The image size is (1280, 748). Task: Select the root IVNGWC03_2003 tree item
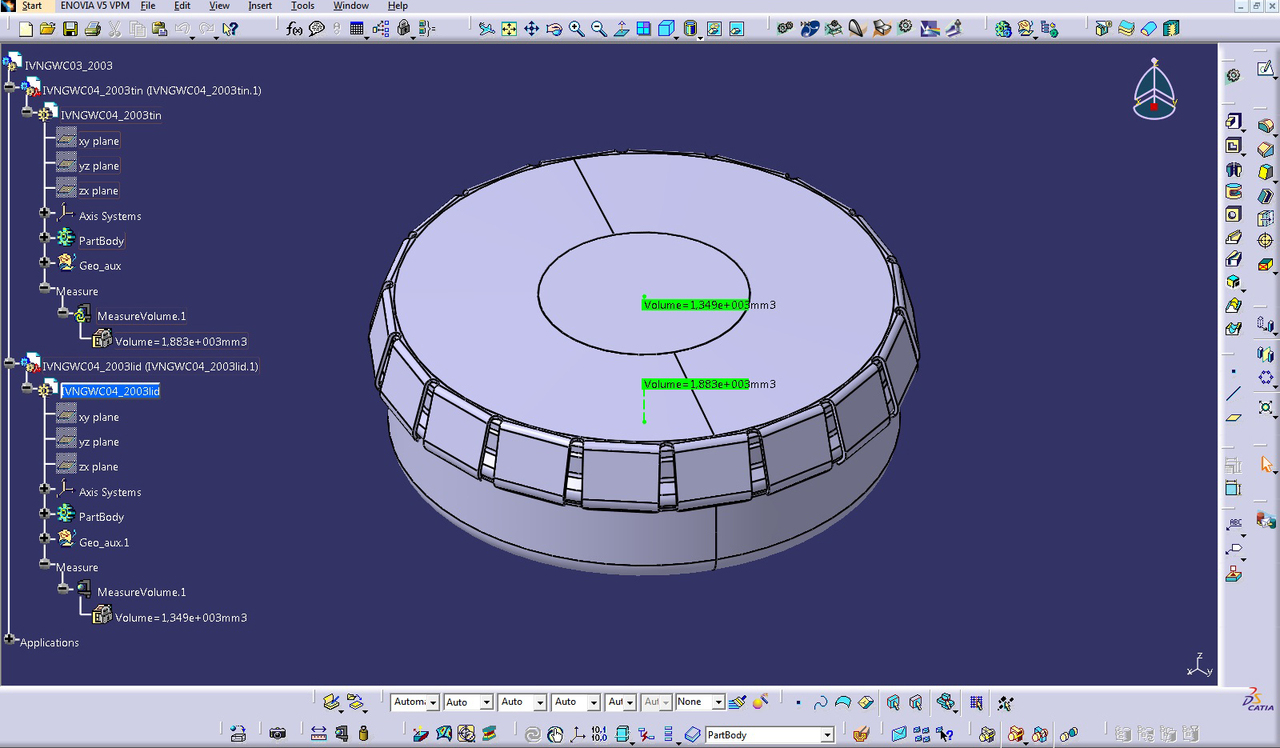coord(69,66)
